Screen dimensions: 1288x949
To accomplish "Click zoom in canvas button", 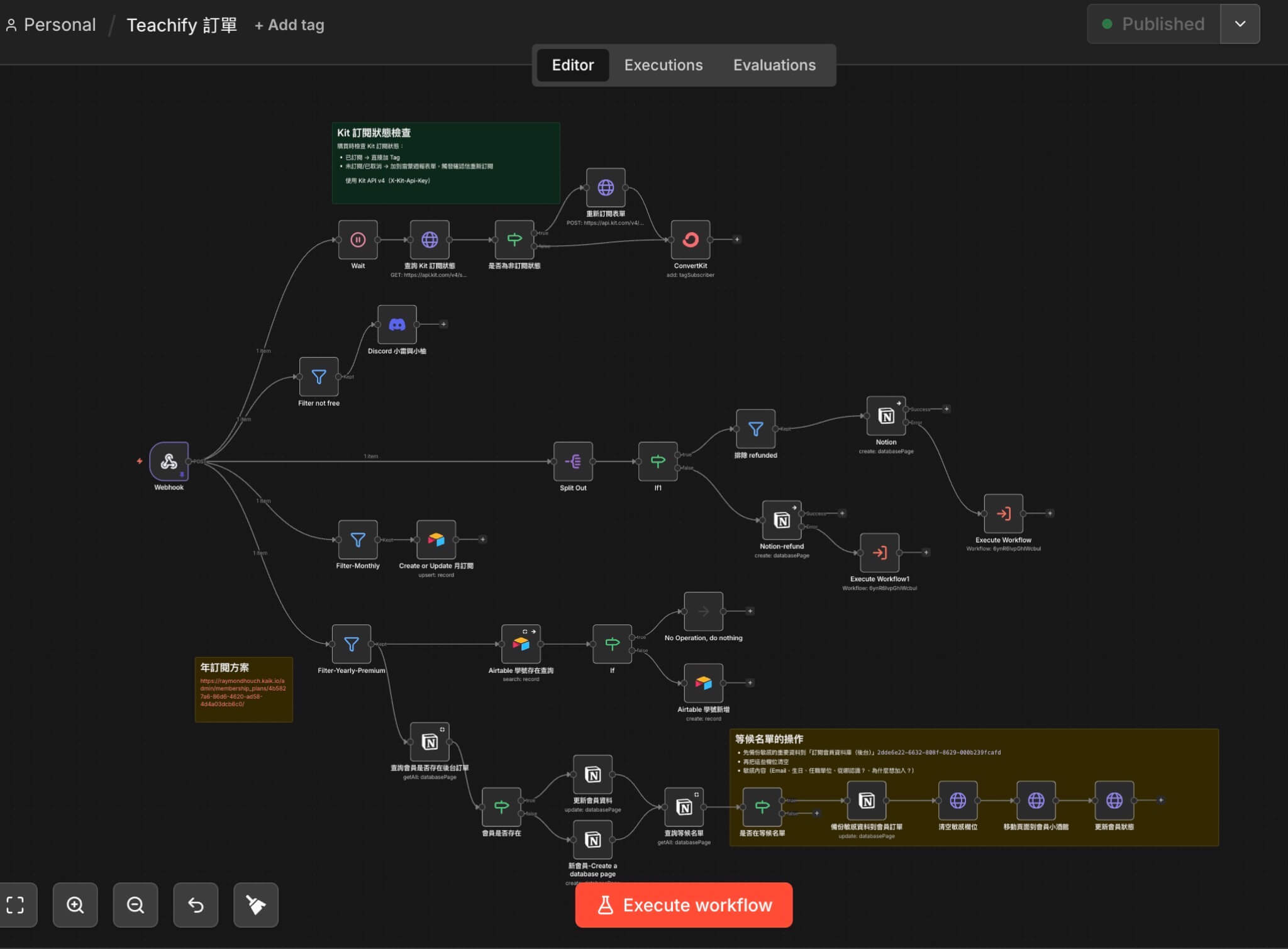I will [x=75, y=905].
